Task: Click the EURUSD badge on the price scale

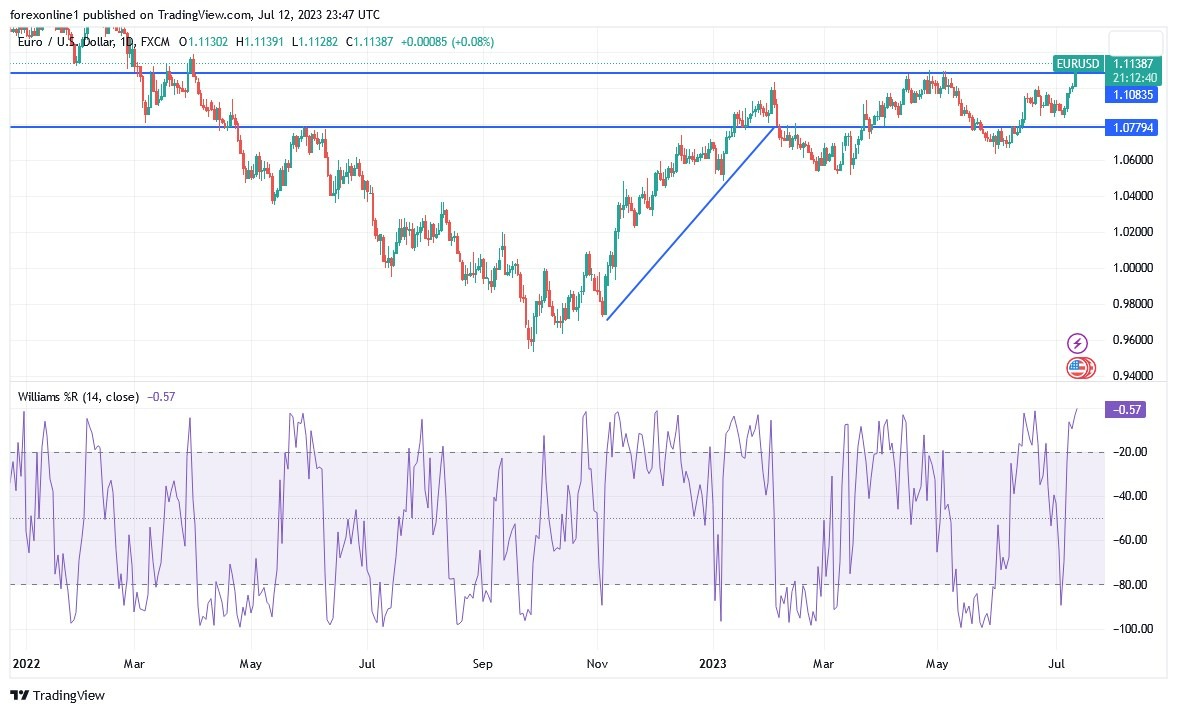Action: click(x=1077, y=63)
